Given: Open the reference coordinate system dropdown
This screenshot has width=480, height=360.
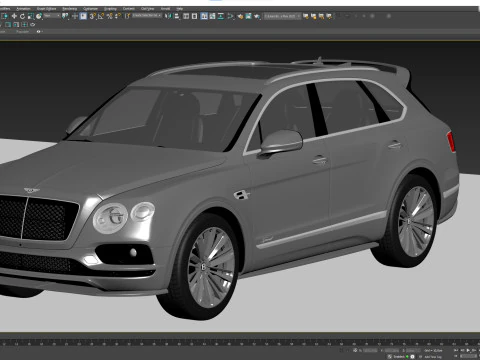Looking at the screenshot, I should [x=52, y=16].
